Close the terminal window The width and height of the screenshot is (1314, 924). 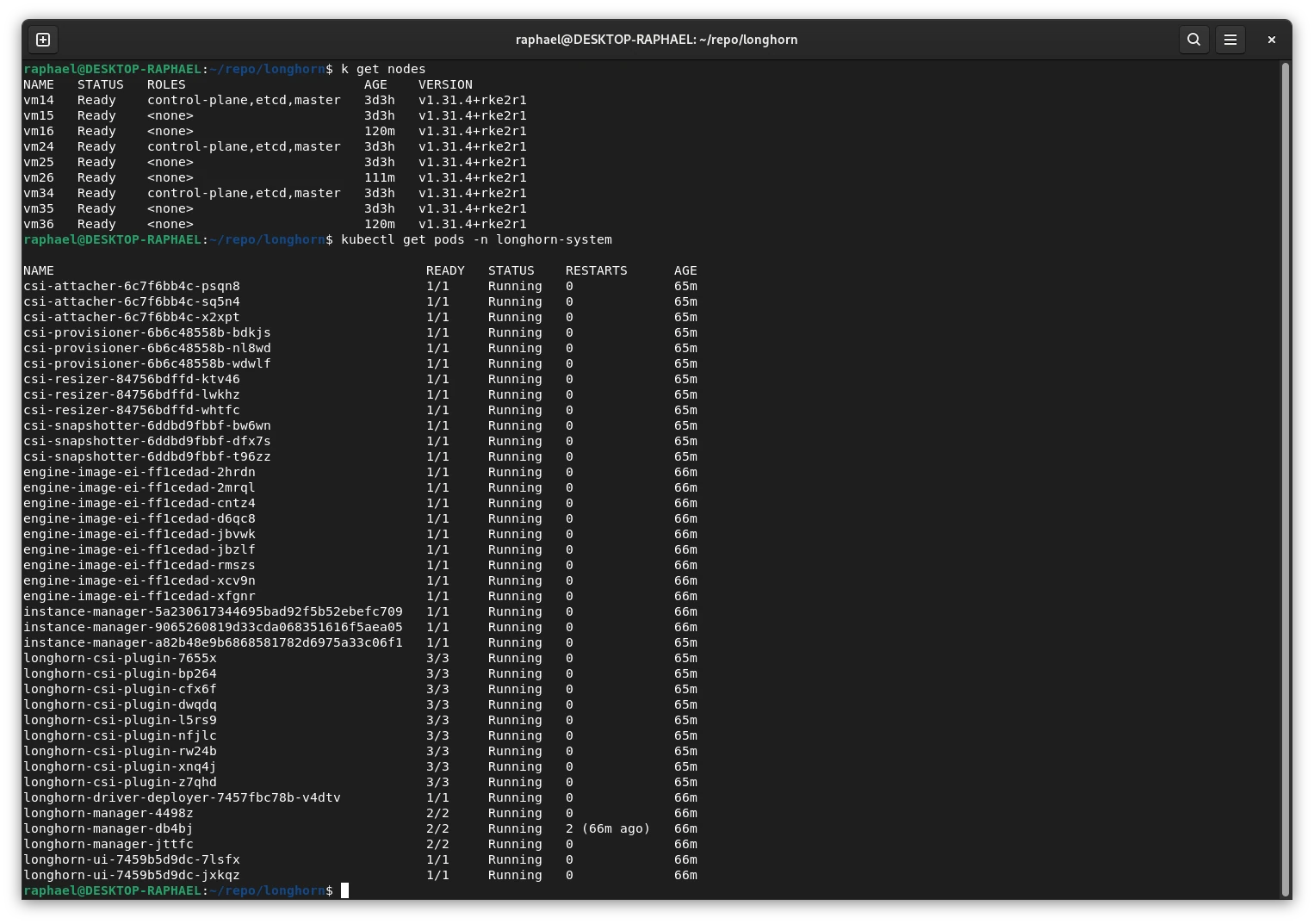pos(1271,40)
